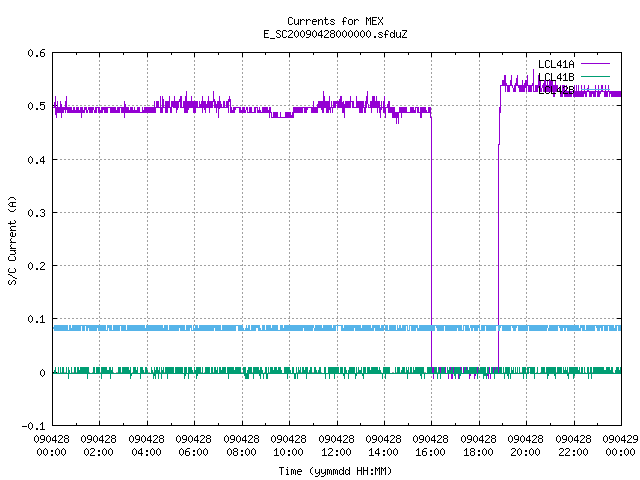Click the x-axis time label '04:00'
The image size is (640, 480).
click(146, 452)
